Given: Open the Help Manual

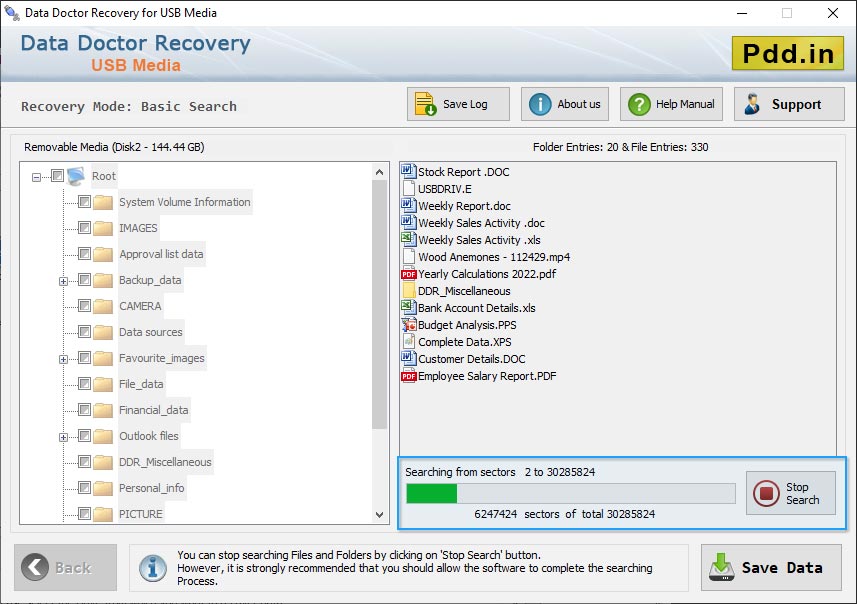Looking at the screenshot, I should click(x=671, y=104).
